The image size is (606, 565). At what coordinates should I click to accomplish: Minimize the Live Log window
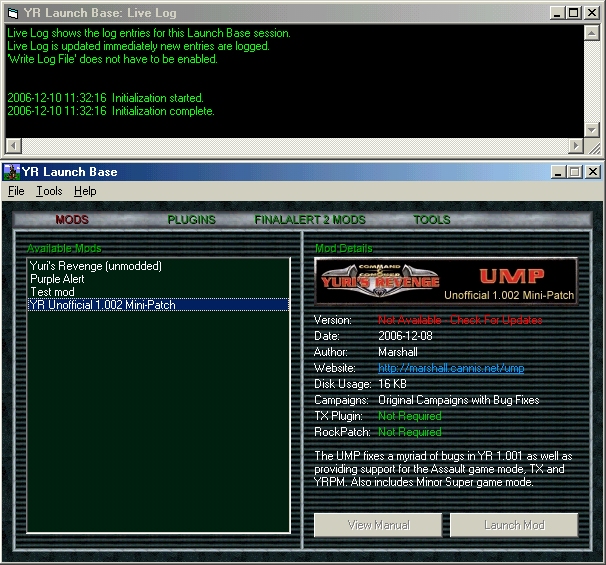click(560, 12)
